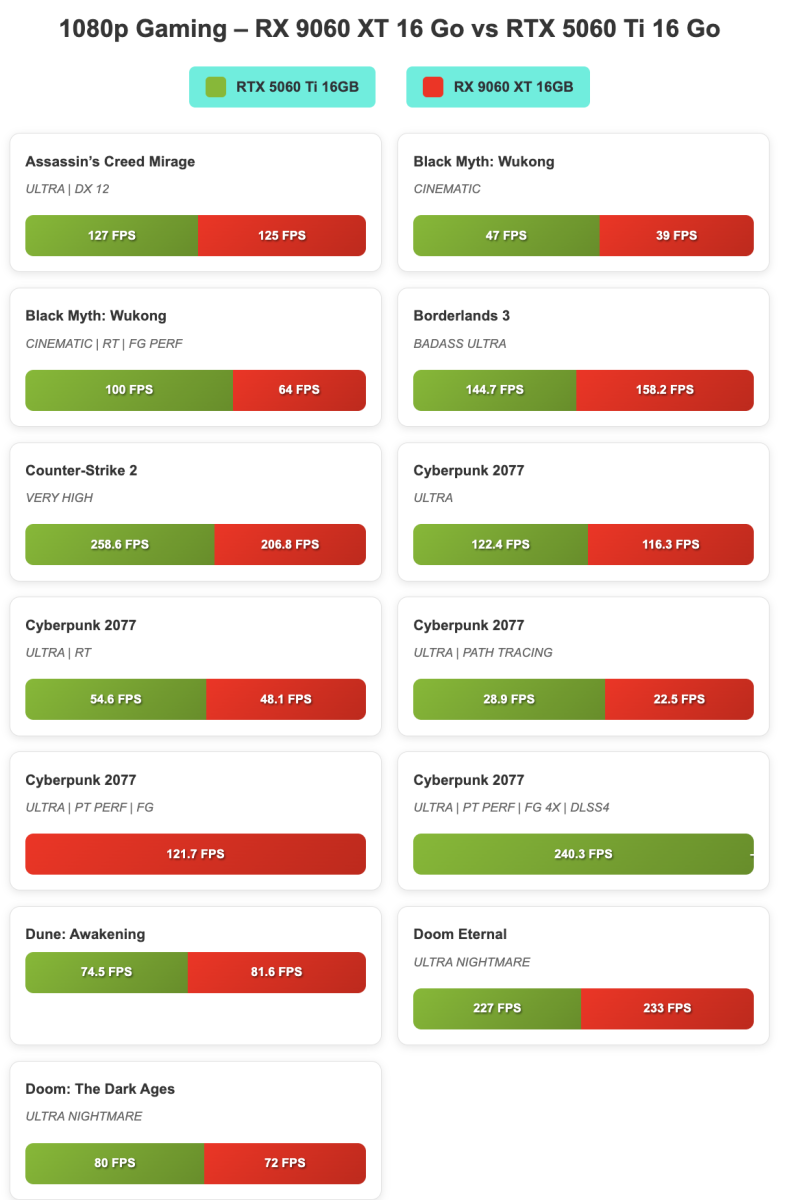This screenshot has width=810, height=1200.
Task: Click the 22.5 FPS path tracing bar
Action: [x=679, y=700]
